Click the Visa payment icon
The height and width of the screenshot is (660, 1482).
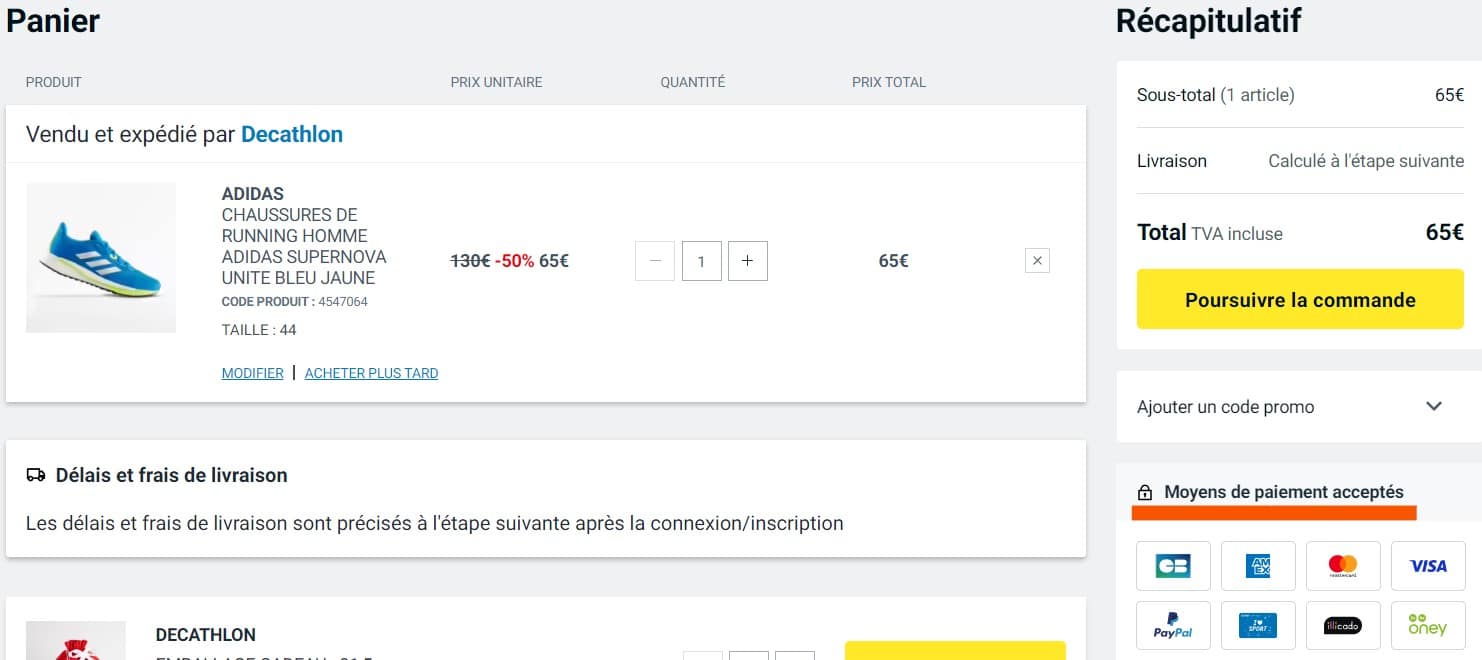[1428, 566]
